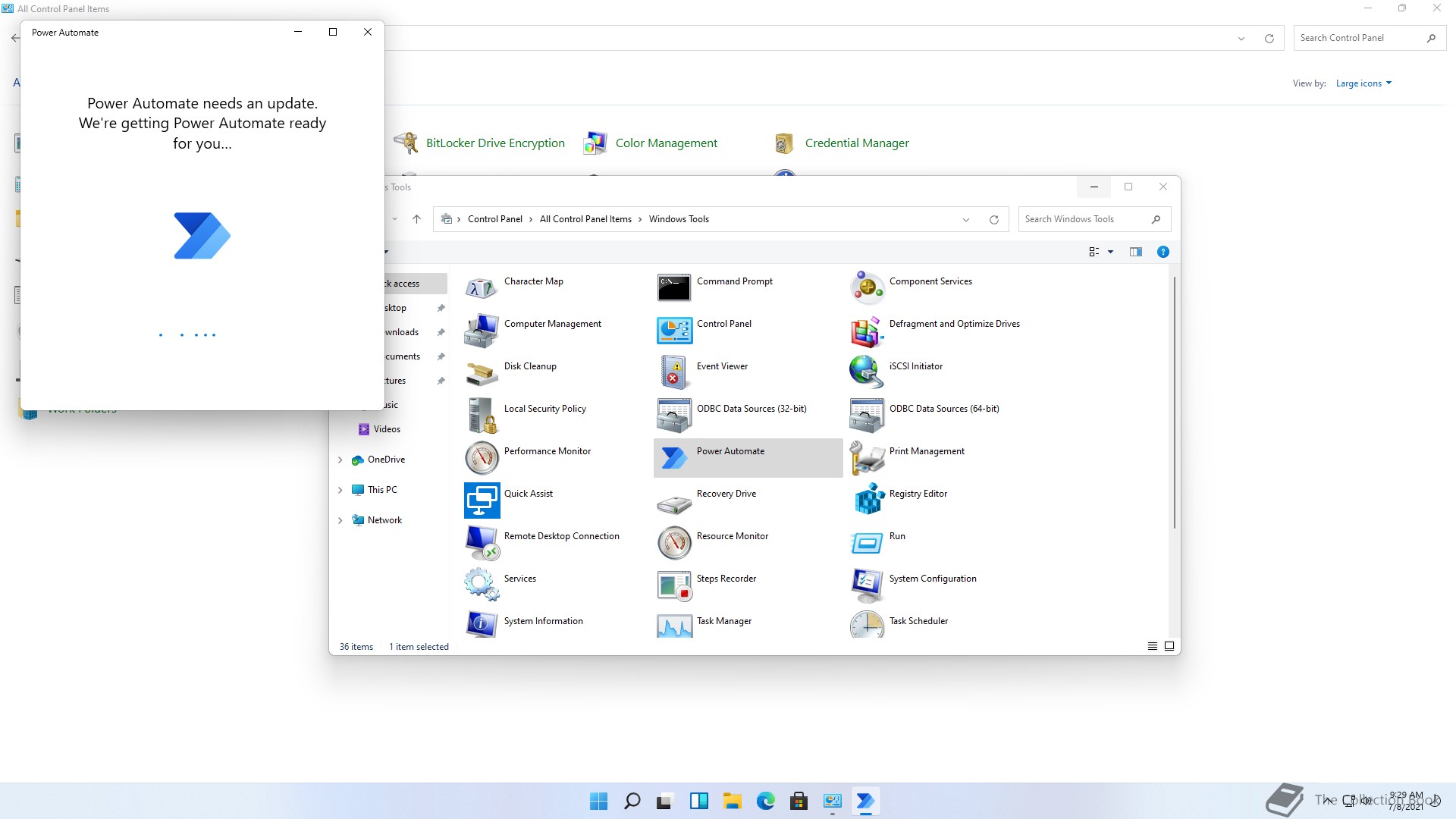Click the Windows Tools vertical scrollbar

(1174, 402)
